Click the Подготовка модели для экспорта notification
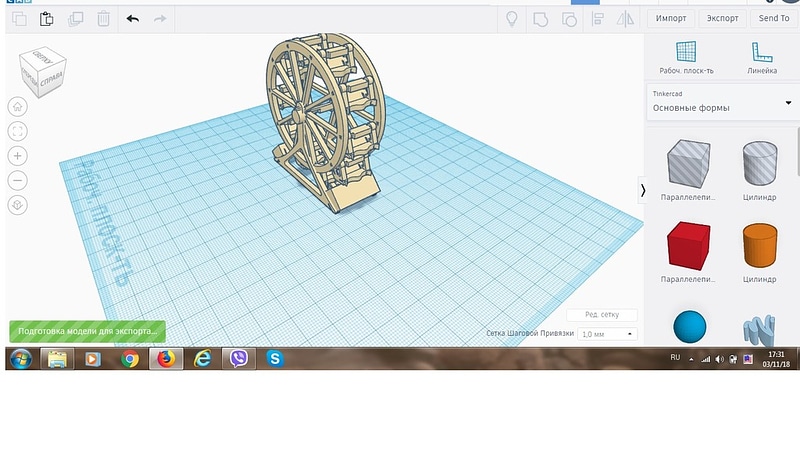The height and width of the screenshot is (450, 800). click(x=87, y=331)
